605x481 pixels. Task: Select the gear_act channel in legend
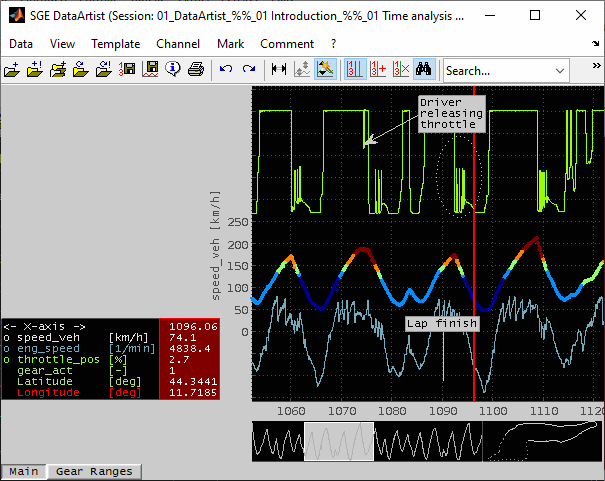45,371
